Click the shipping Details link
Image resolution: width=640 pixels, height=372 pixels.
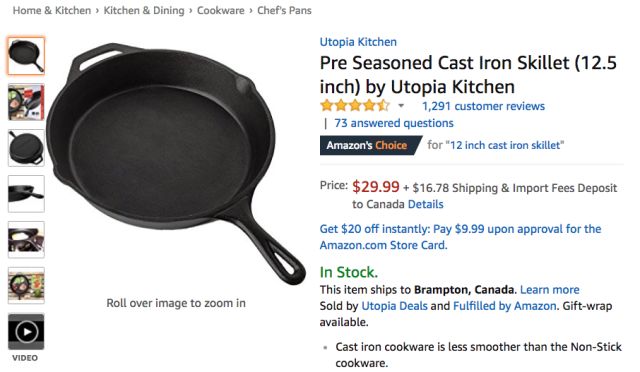(x=426, y=204)
